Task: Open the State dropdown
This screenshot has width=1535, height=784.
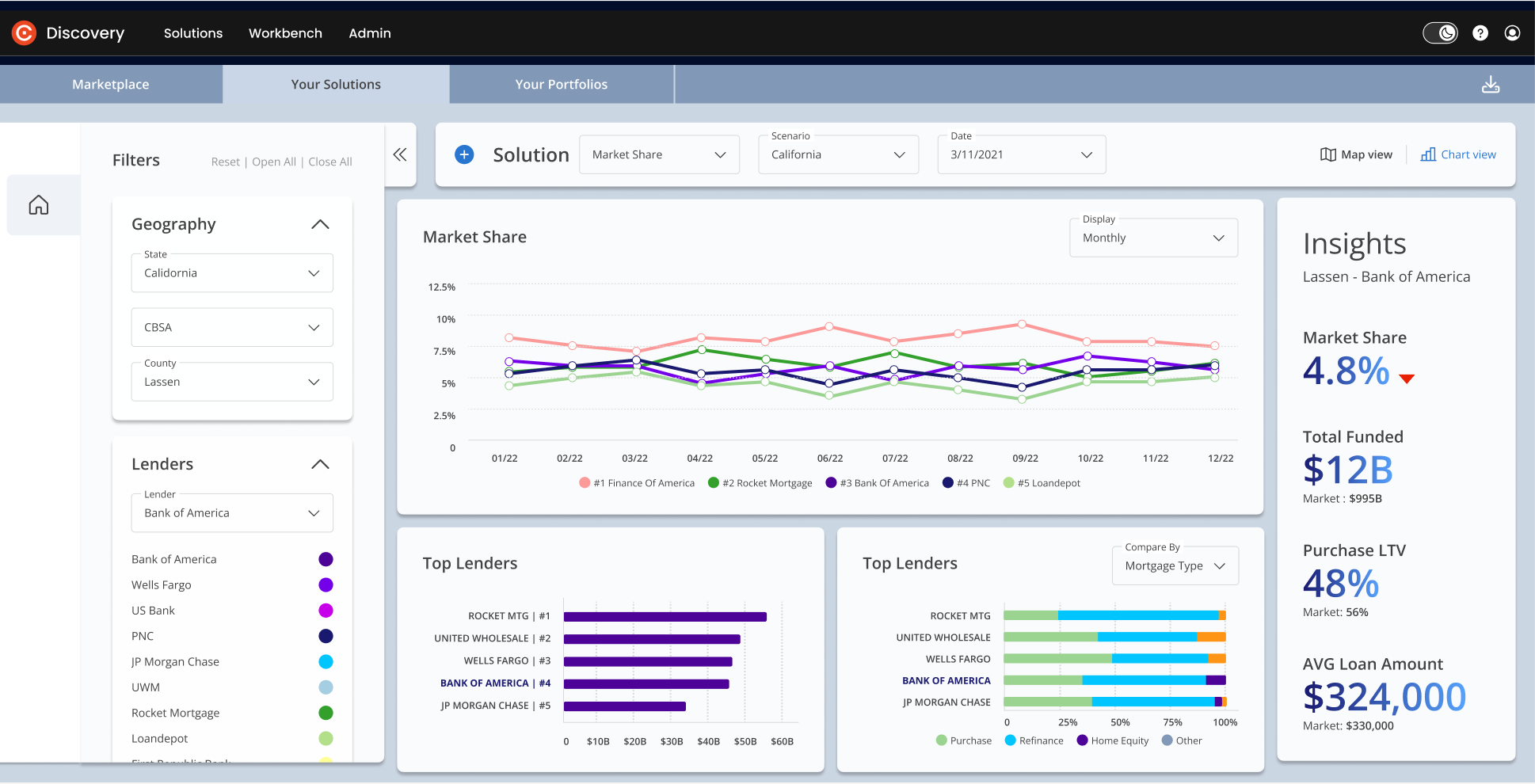Action: 232,272
